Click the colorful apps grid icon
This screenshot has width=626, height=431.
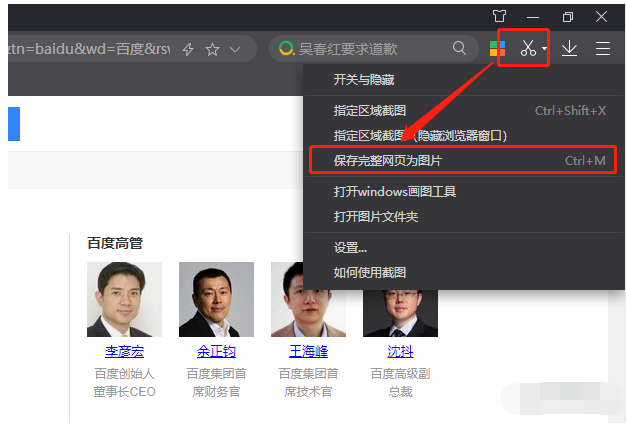[x=497, y=48]
